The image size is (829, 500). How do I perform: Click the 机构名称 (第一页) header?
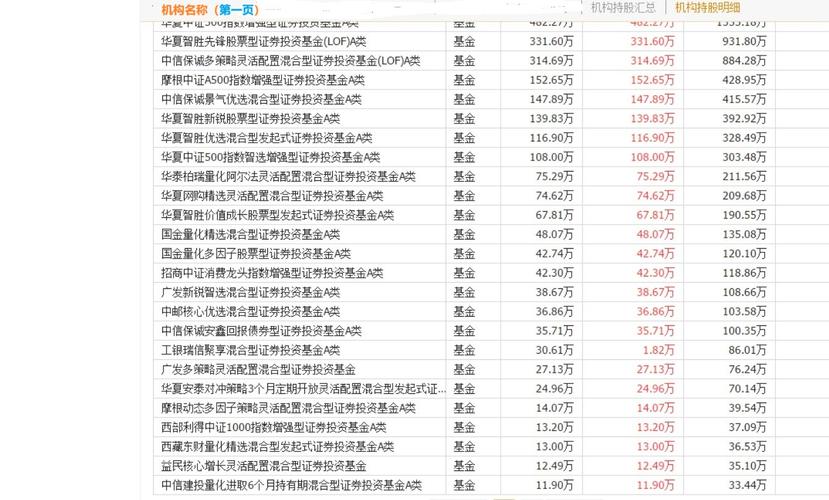pos(210,10)
